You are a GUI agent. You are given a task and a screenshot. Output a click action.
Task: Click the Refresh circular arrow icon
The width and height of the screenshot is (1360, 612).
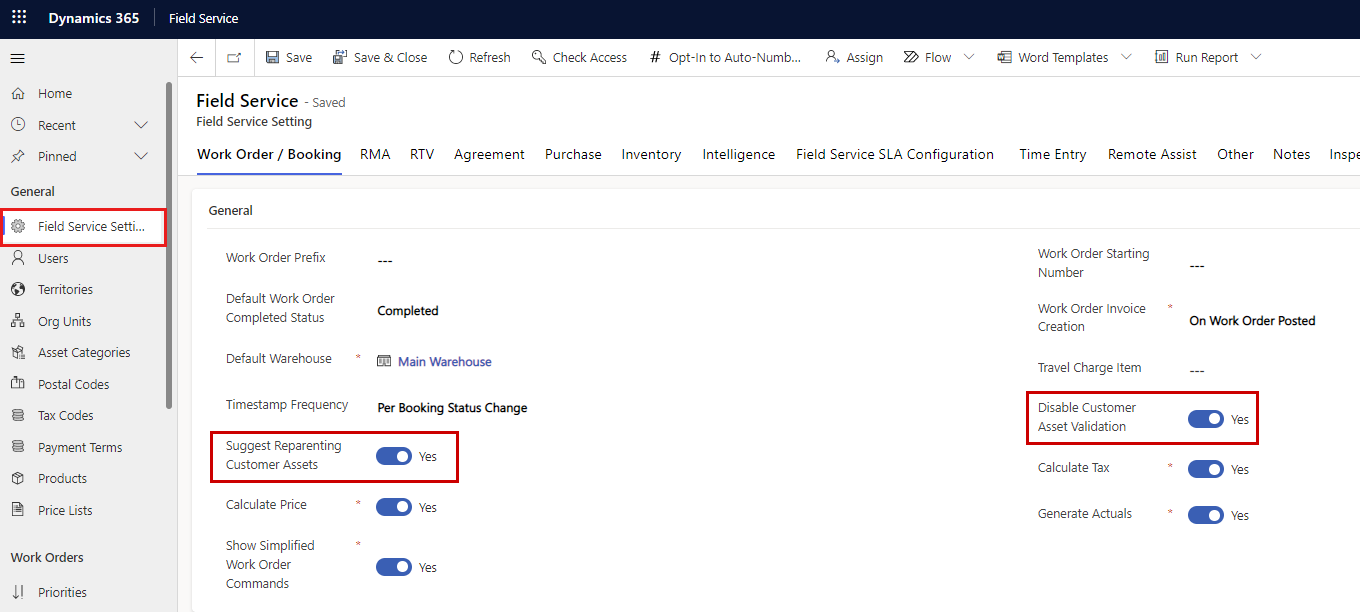(456, 57)
